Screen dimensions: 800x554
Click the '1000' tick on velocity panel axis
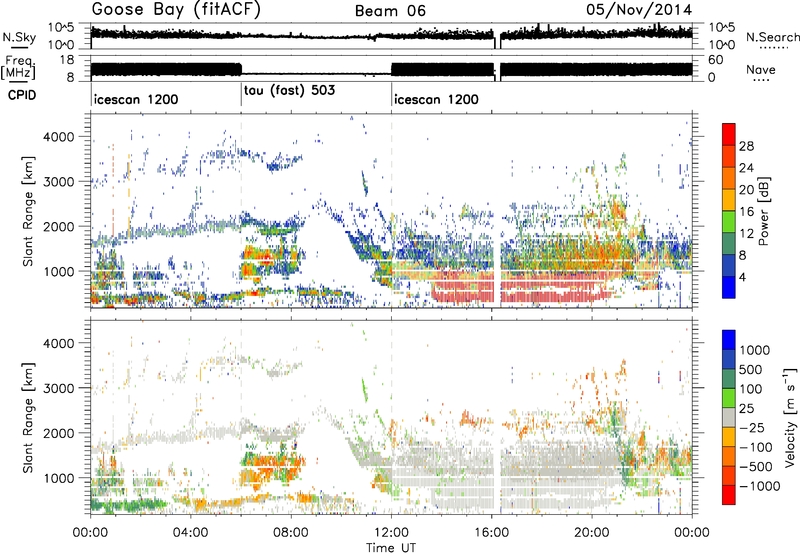pyautogui.click(x=58, y=478)
